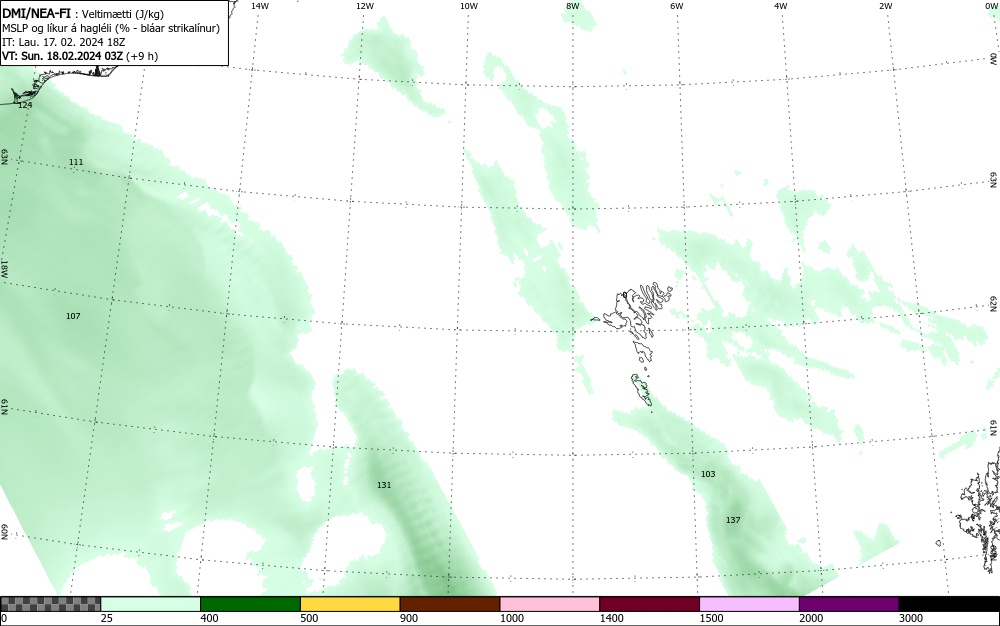Viewport: 1000px width, 626px height.
Task: Click the legend tick value 25
Action: [x=107, y=618]
